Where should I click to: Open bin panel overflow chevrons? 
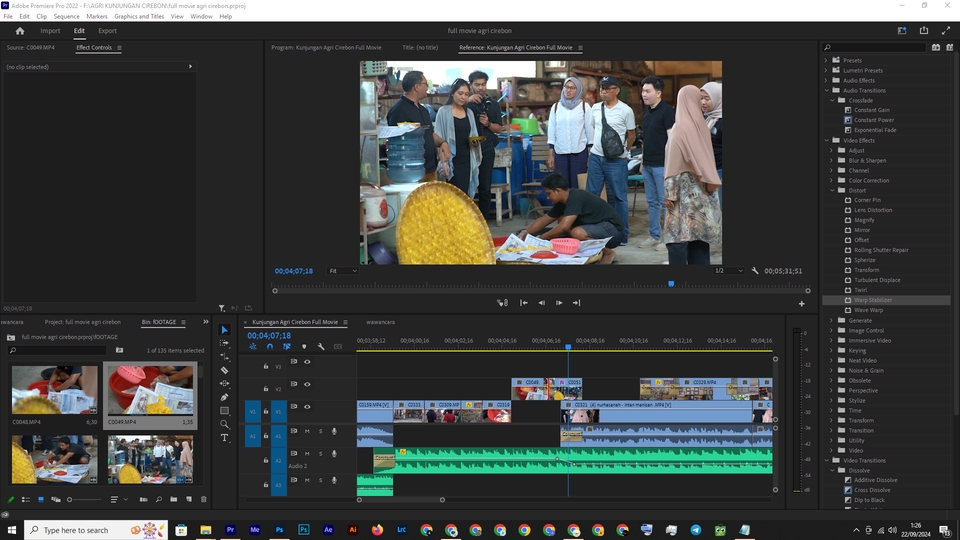(206, 321)
